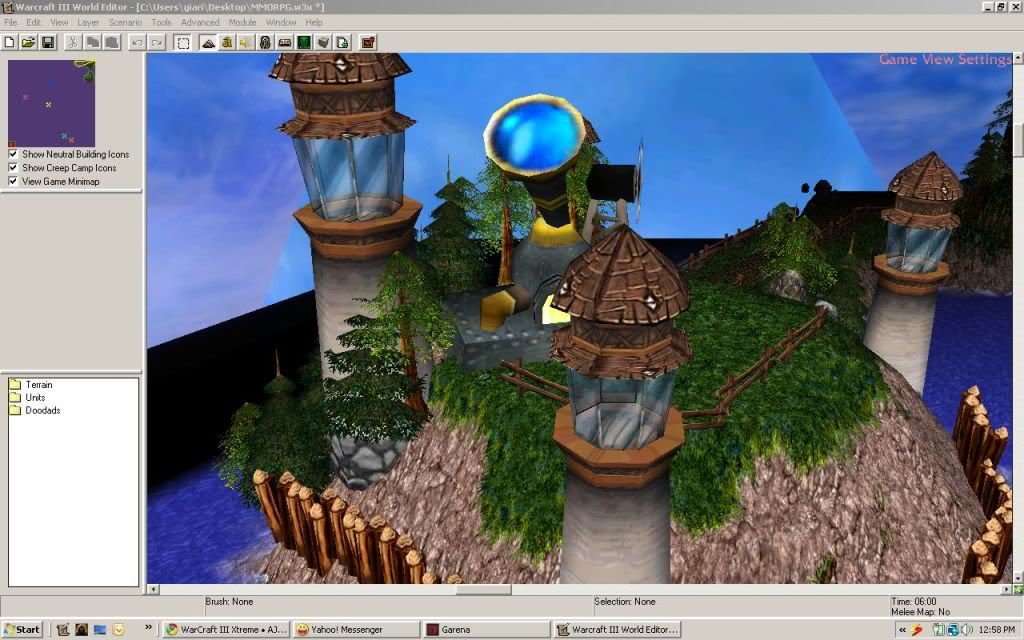Click the Time: 06:00 status text
The height and width of the screenshot is (640, 1024).
(x=914, y=601)
